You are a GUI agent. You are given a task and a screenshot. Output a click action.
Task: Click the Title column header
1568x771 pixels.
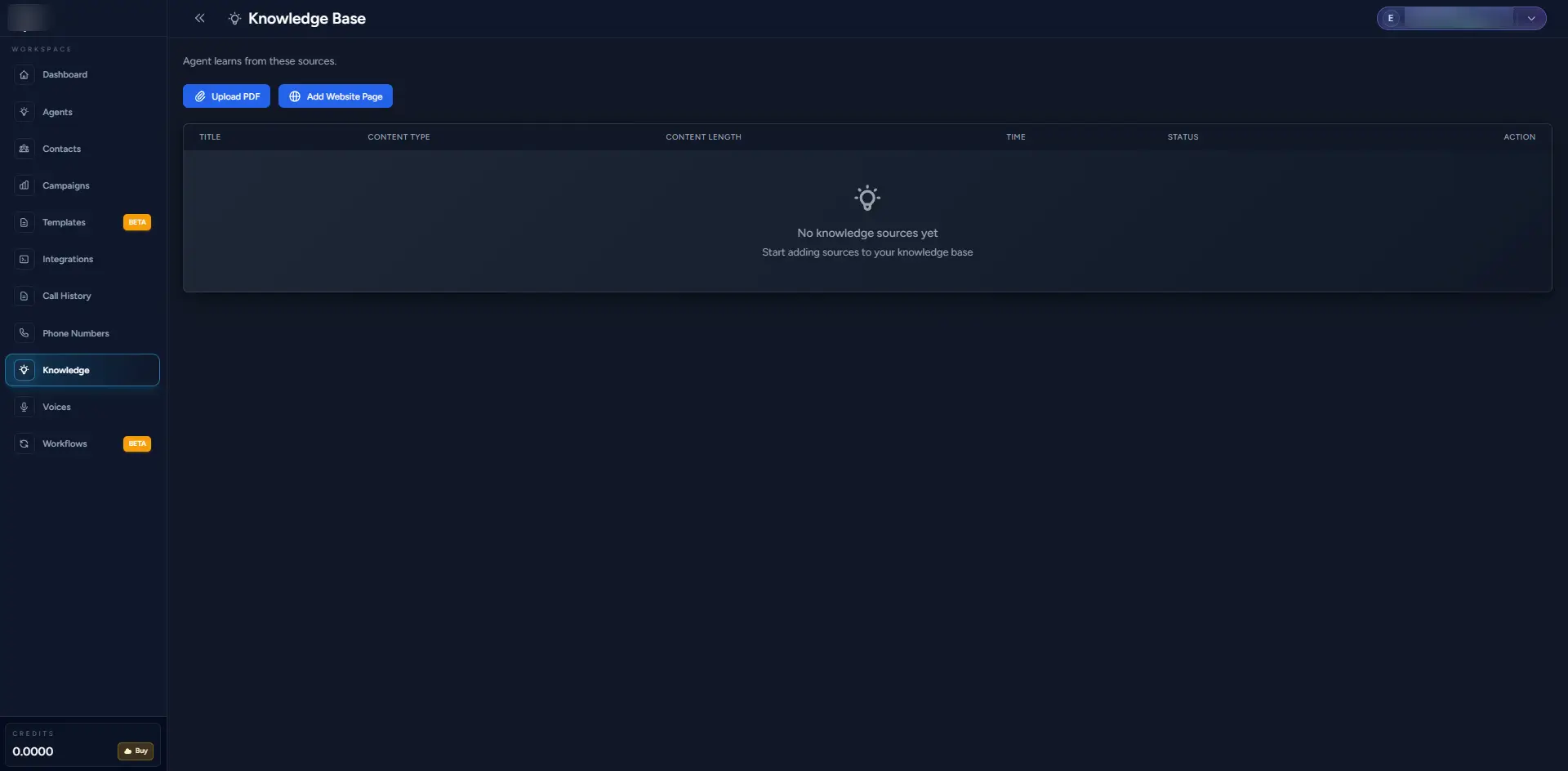(210, 137)
